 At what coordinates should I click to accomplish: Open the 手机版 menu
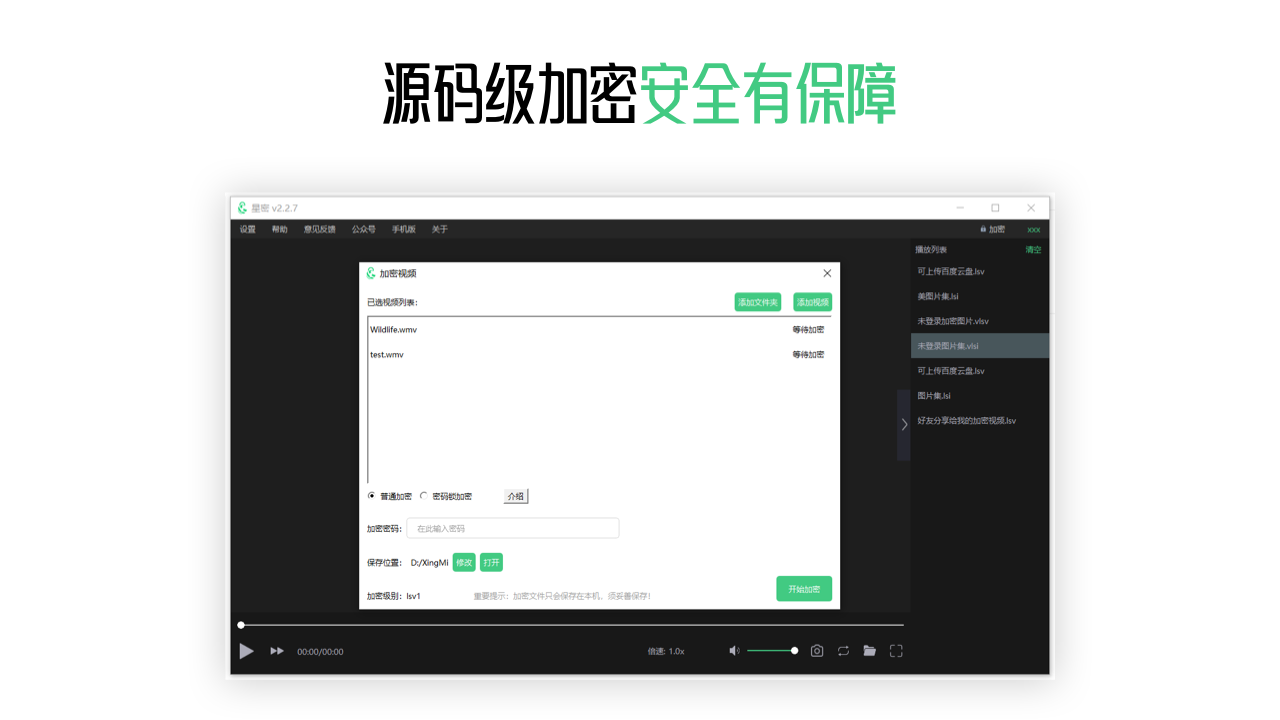[403, 229]
